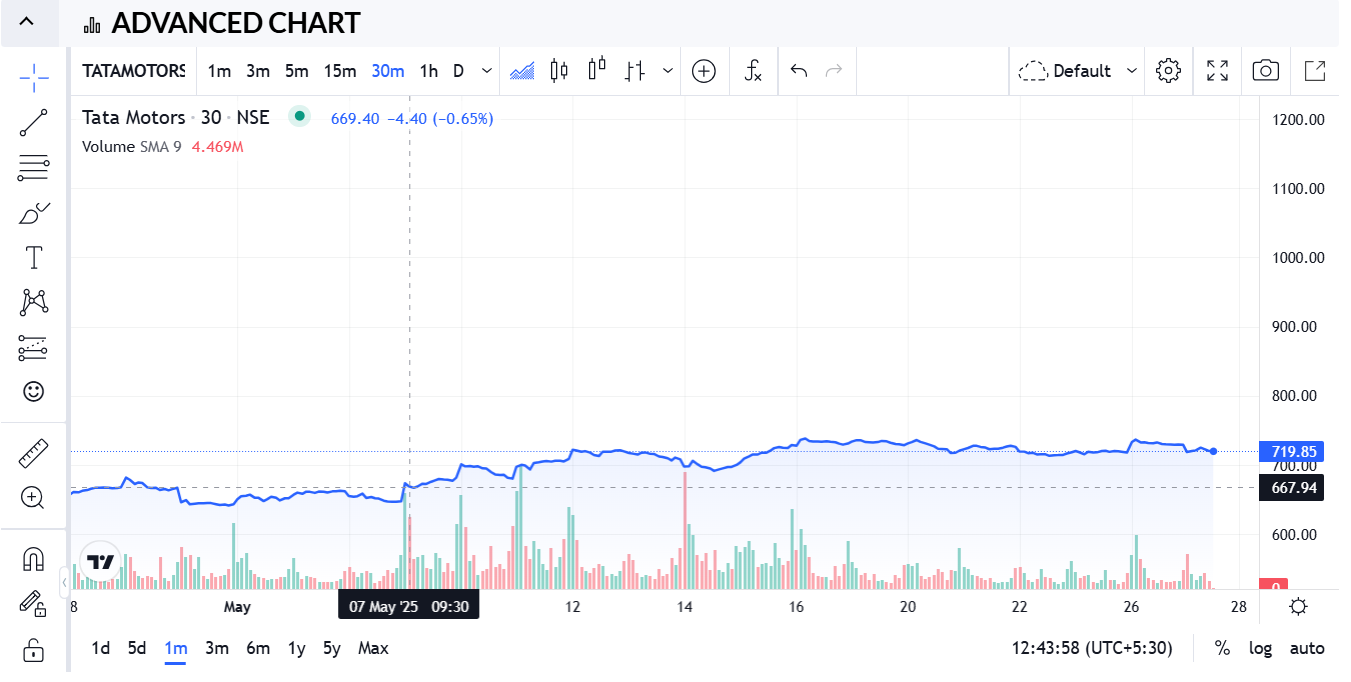Screen dimensions: 1351x682
Task: Open the emoji icons tool
Action: (33, 391)
